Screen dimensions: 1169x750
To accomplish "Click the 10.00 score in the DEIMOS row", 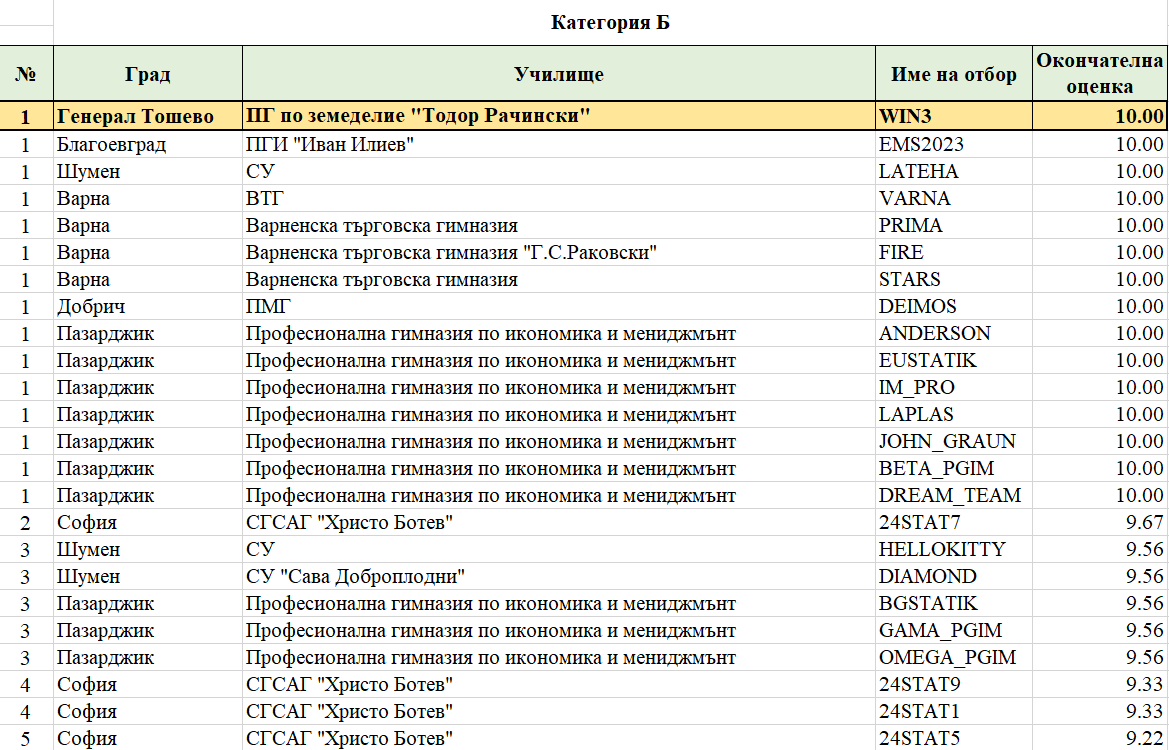I will tap(1100, 306).
